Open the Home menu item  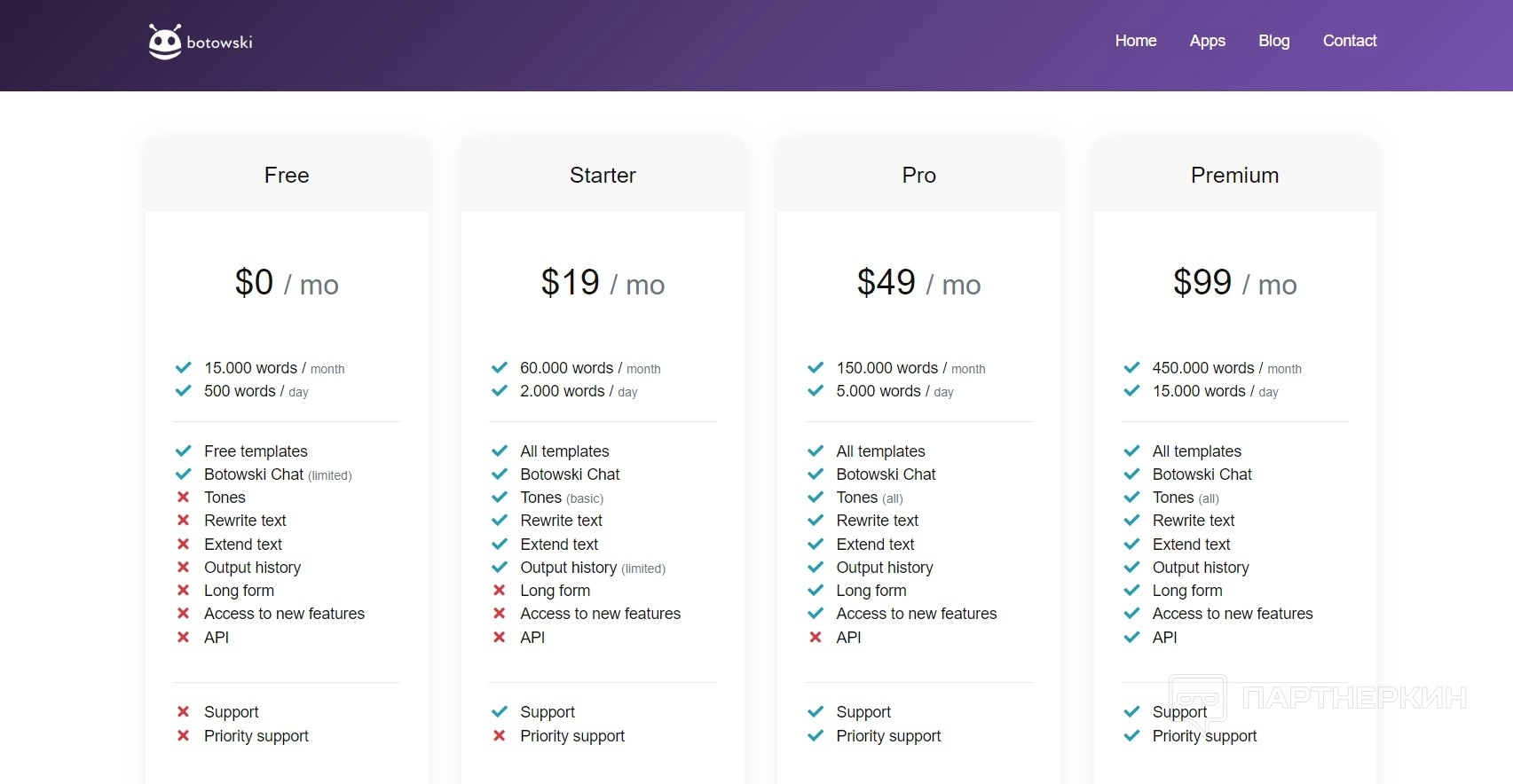point(1135,41)
